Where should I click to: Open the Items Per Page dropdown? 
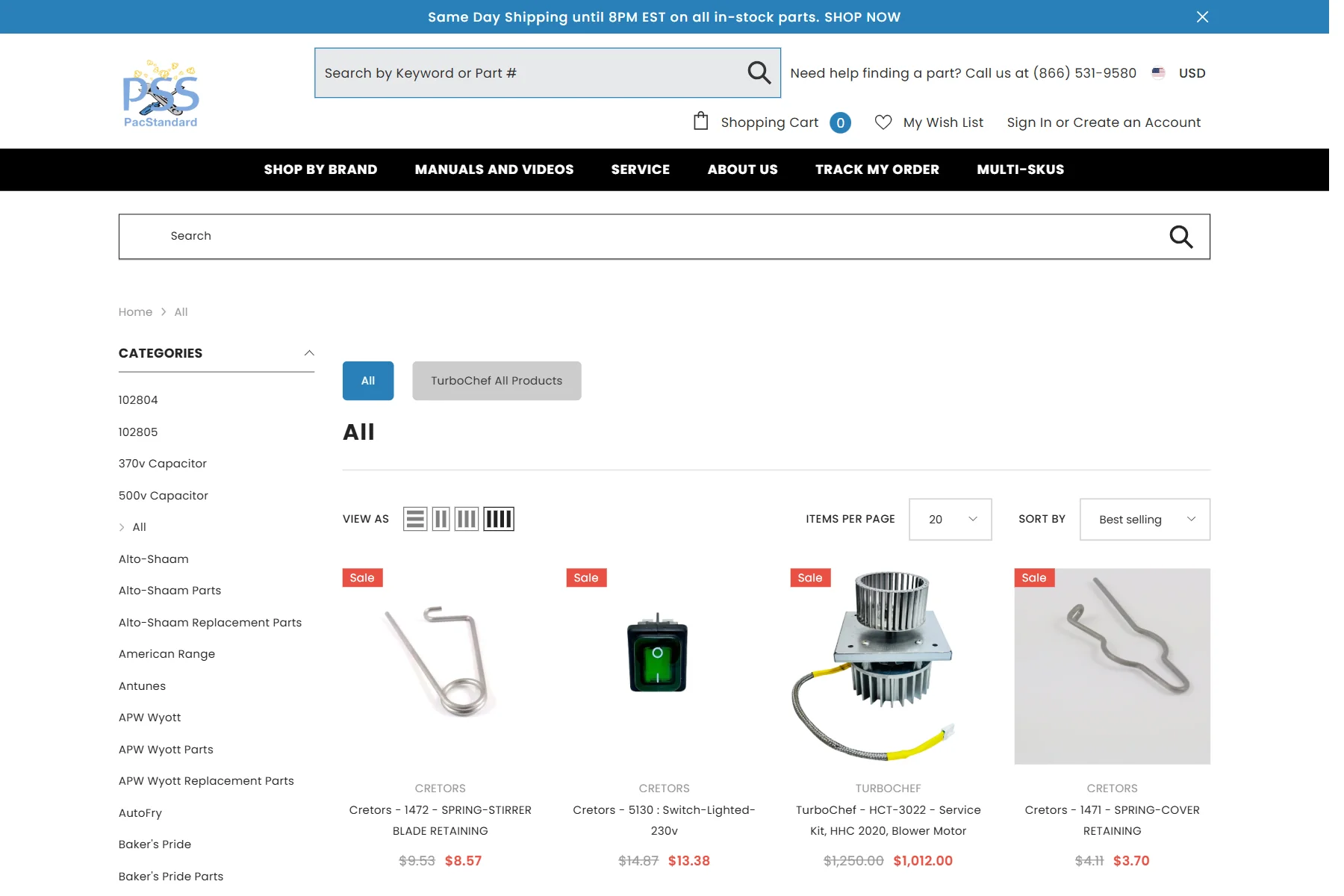click(950, 519)
